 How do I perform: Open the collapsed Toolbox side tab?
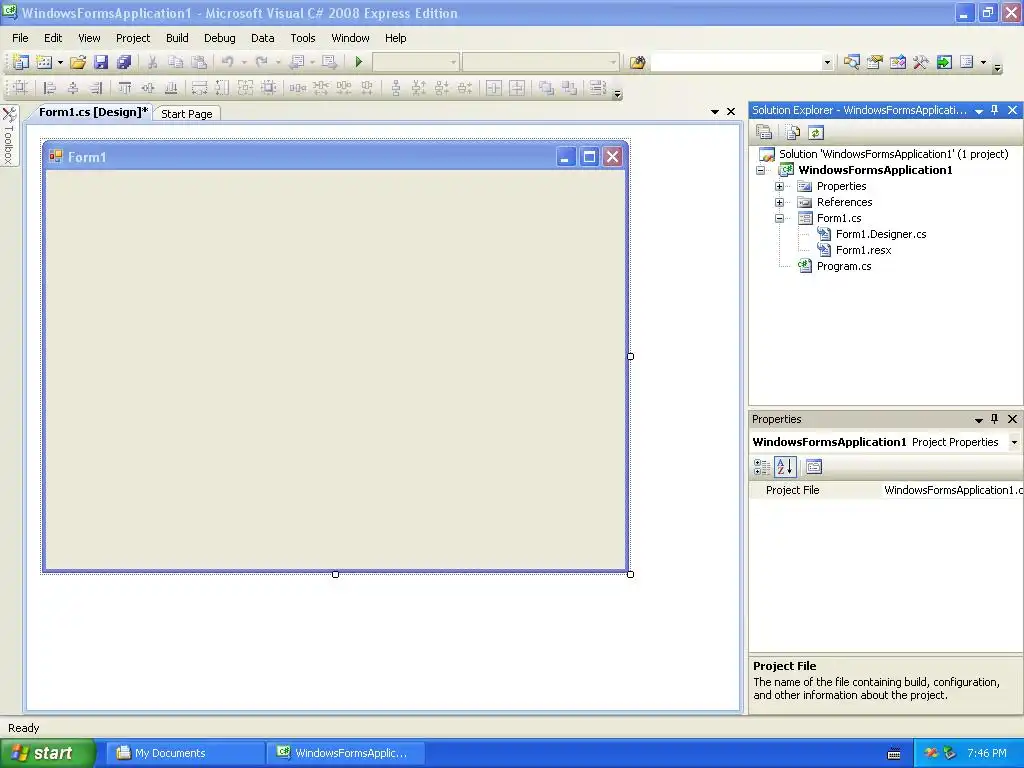(9, 136)
